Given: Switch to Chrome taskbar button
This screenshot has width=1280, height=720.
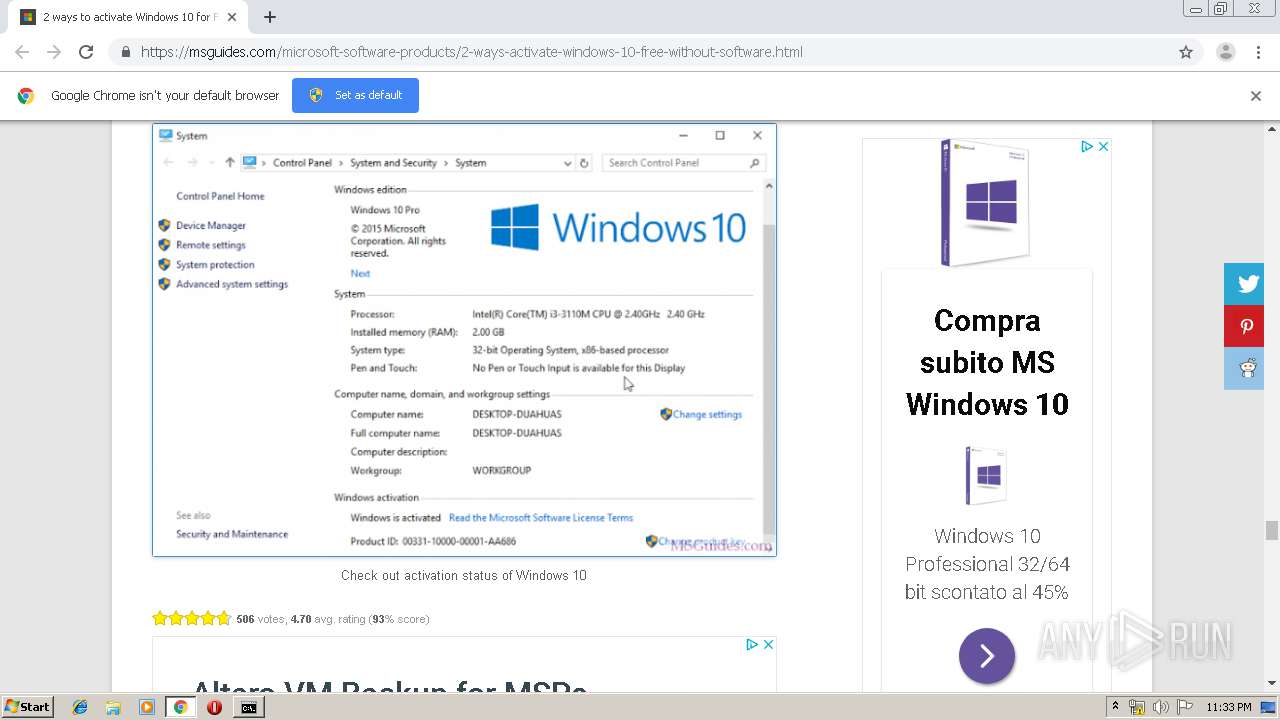Looking at the screenshot, I should coord(180,707).
